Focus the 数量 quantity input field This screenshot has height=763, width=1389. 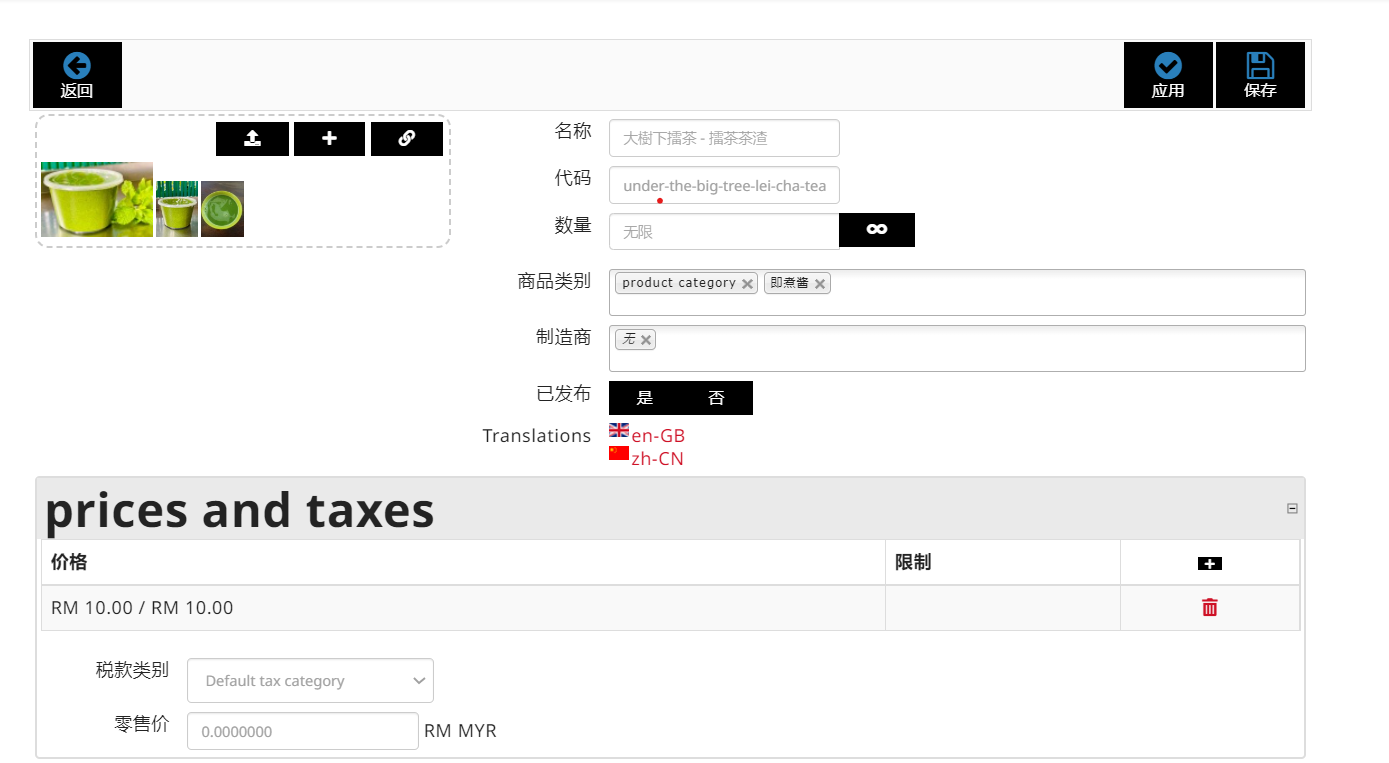(724, 231)
